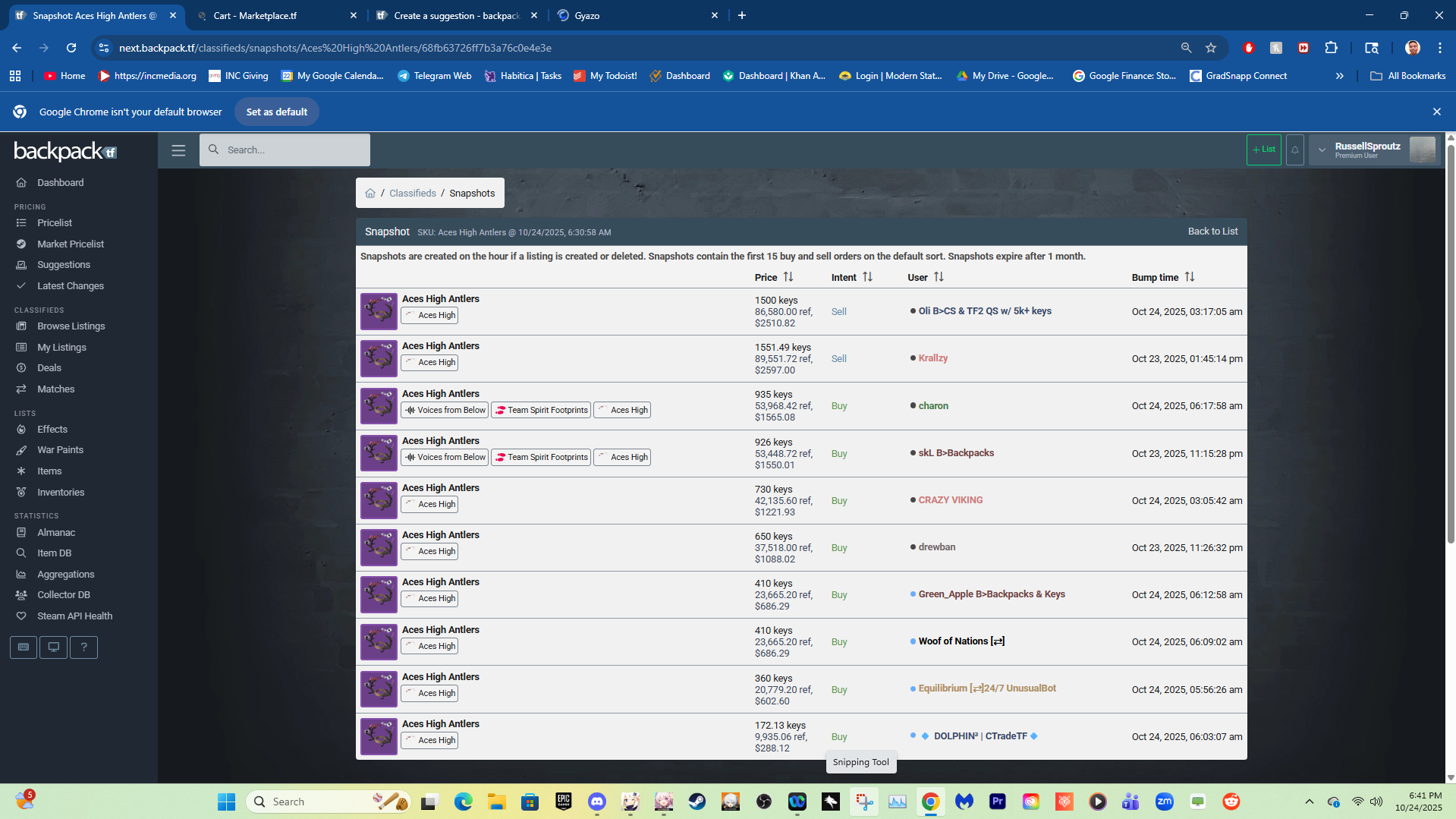This screenshot has height=819, width=1456.
Task: Toggle the hamburger sidebar menu
Action: [178, 150]
